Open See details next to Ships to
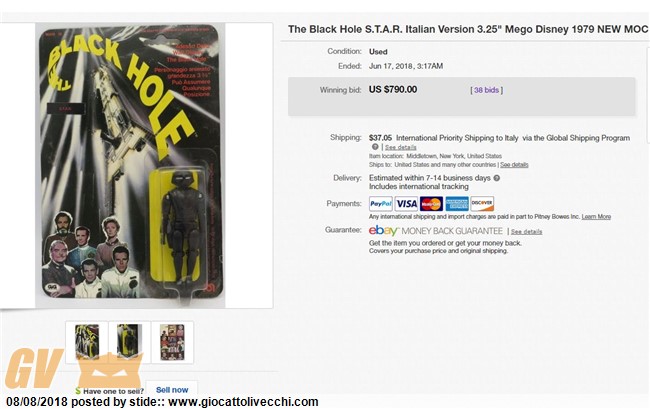The height and width of the screenshot is (409, 650). coord(514,165)
